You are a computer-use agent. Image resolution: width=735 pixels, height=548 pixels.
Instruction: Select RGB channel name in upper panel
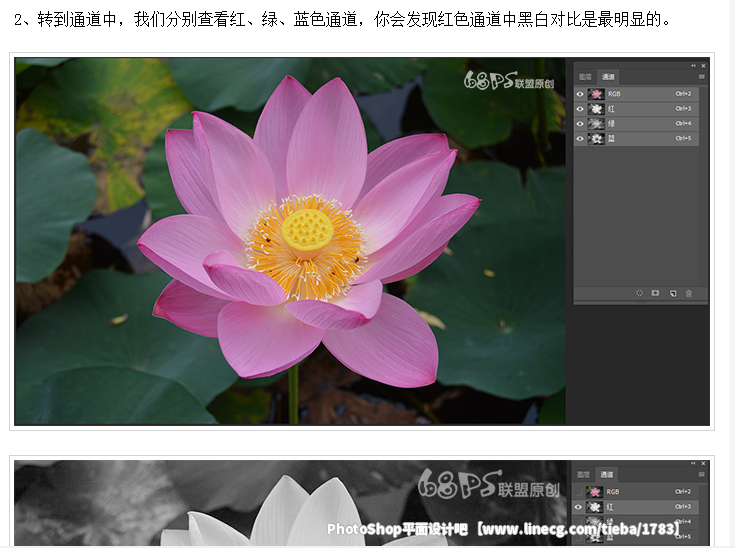coord(614,94)
